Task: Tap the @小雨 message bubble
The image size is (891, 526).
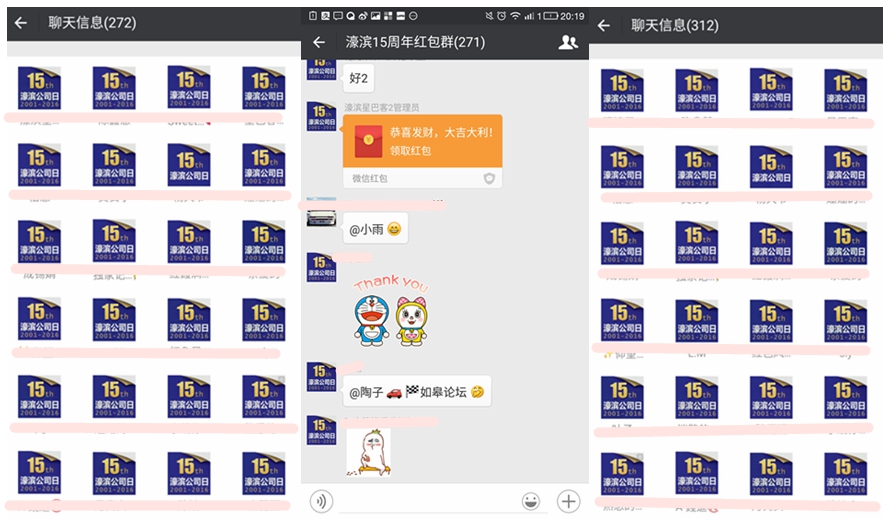Action: (x=375, y=229)
